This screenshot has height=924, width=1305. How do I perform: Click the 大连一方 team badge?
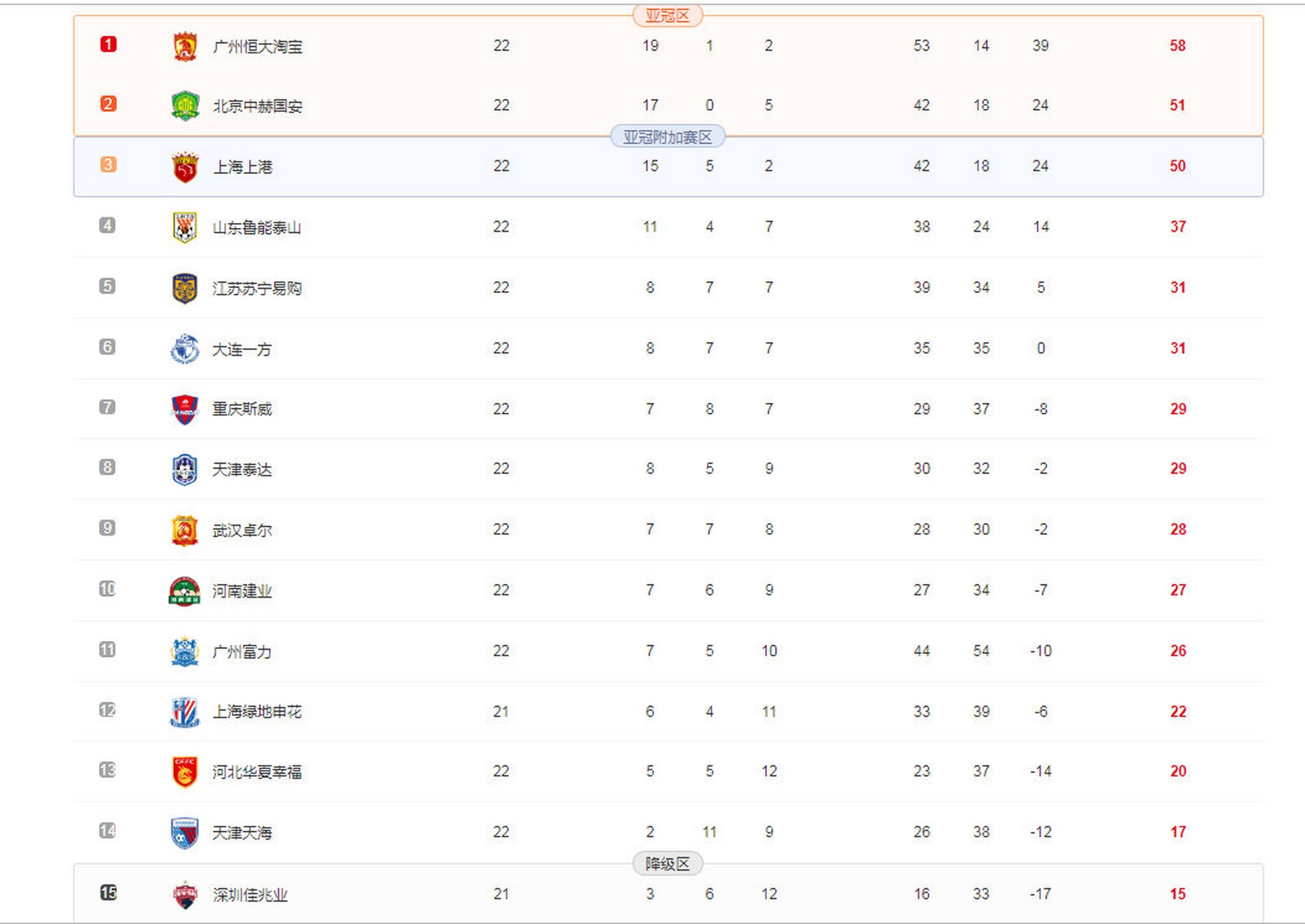(x=185, y=349)
